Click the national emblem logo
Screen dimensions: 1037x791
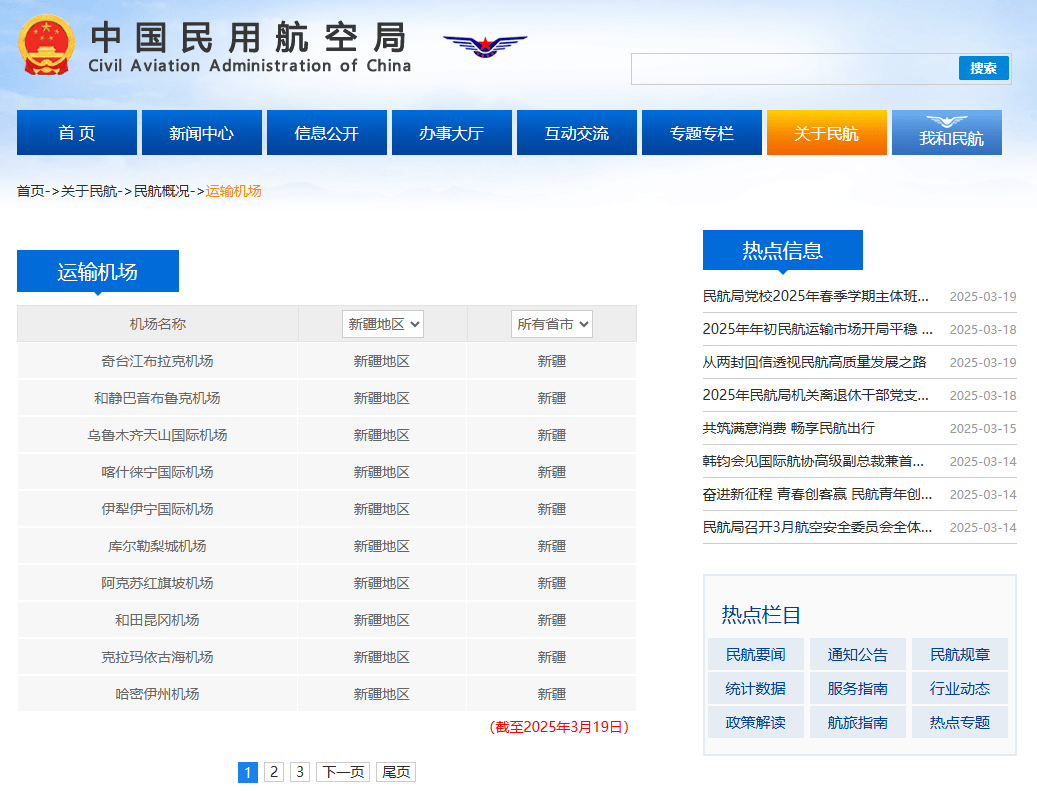46,45
